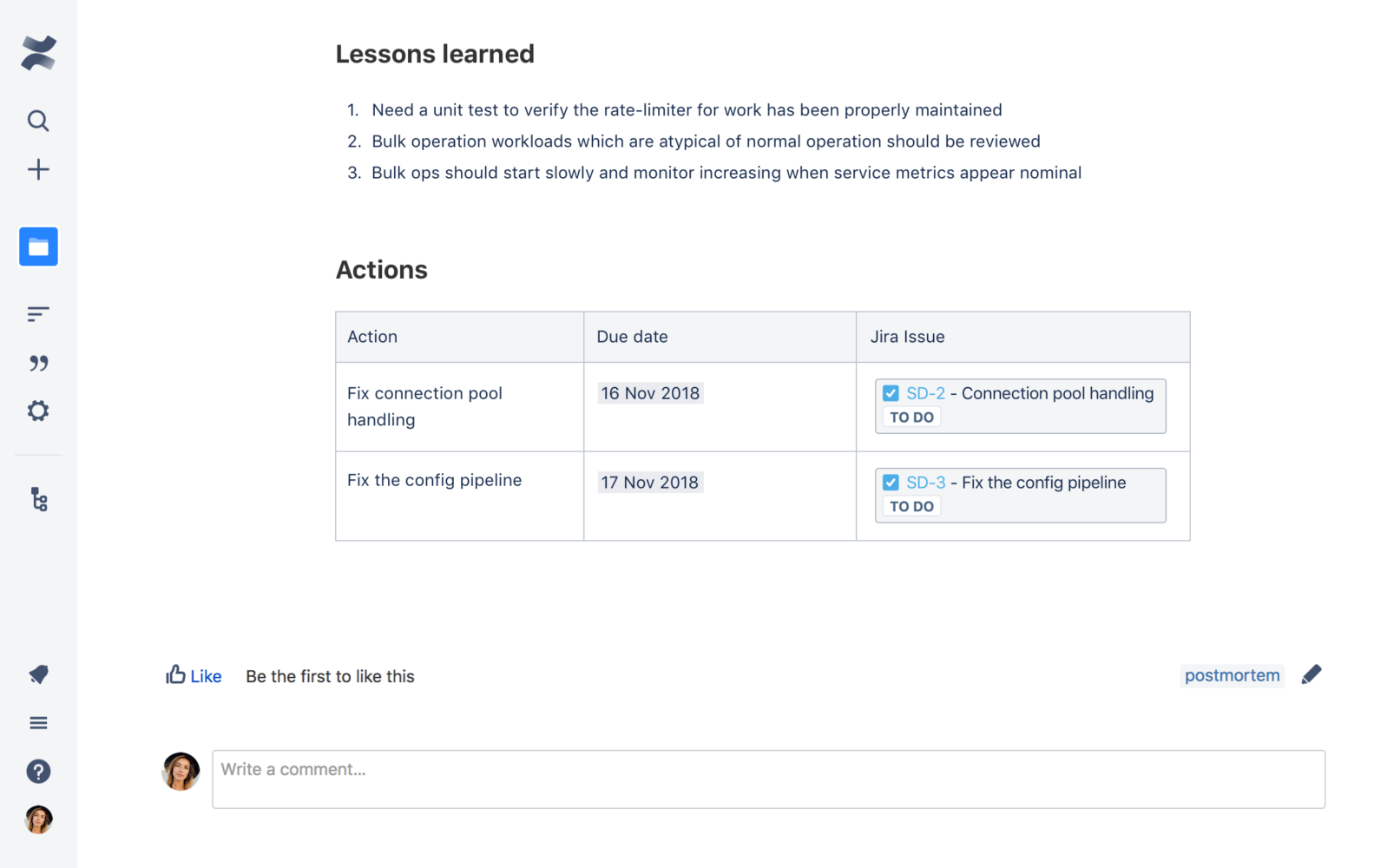The height and width of the screenshot is (868, 1374).
Task: Open the blue space folder icon
Action: click(38, 247)
